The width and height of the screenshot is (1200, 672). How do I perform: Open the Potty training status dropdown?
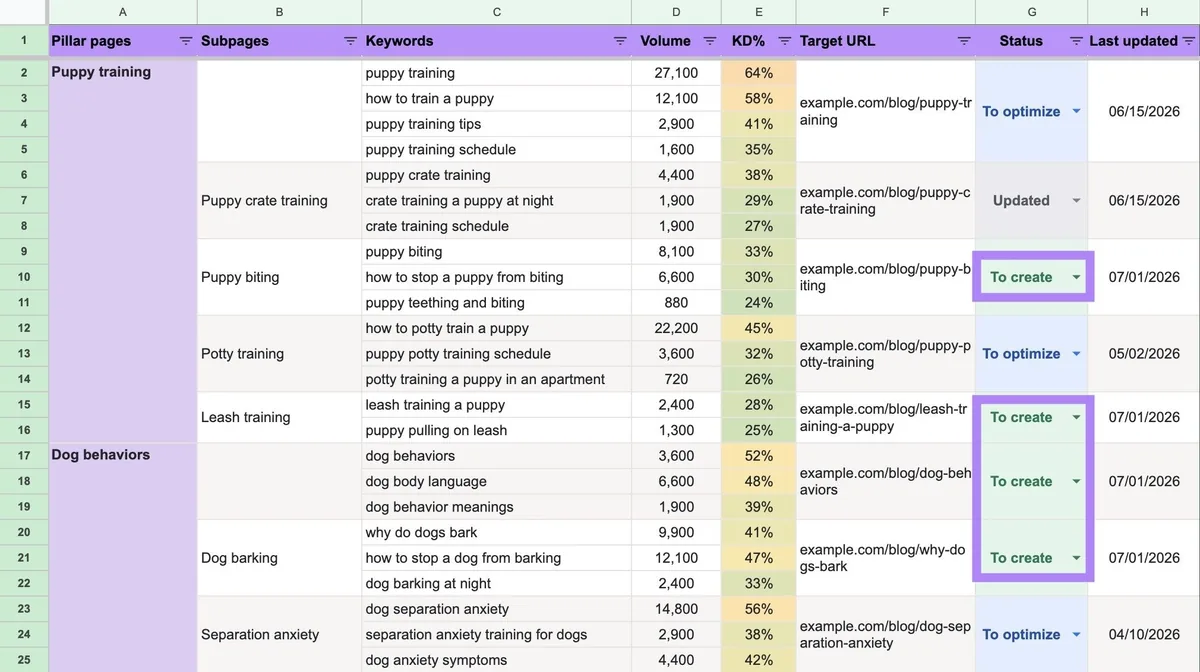click(1076, 353)
